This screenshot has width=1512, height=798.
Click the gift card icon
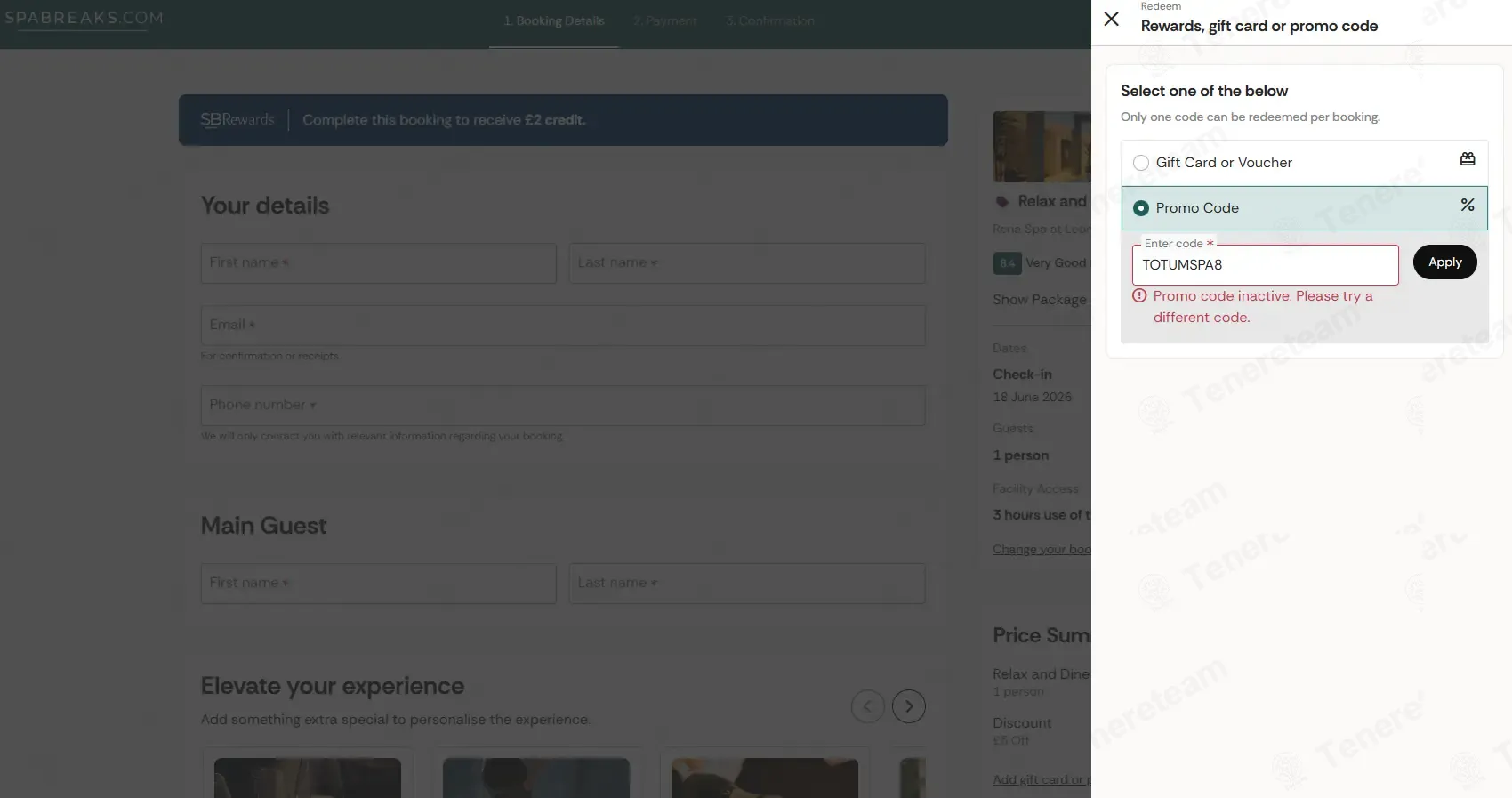click(x=1468, y=159)
